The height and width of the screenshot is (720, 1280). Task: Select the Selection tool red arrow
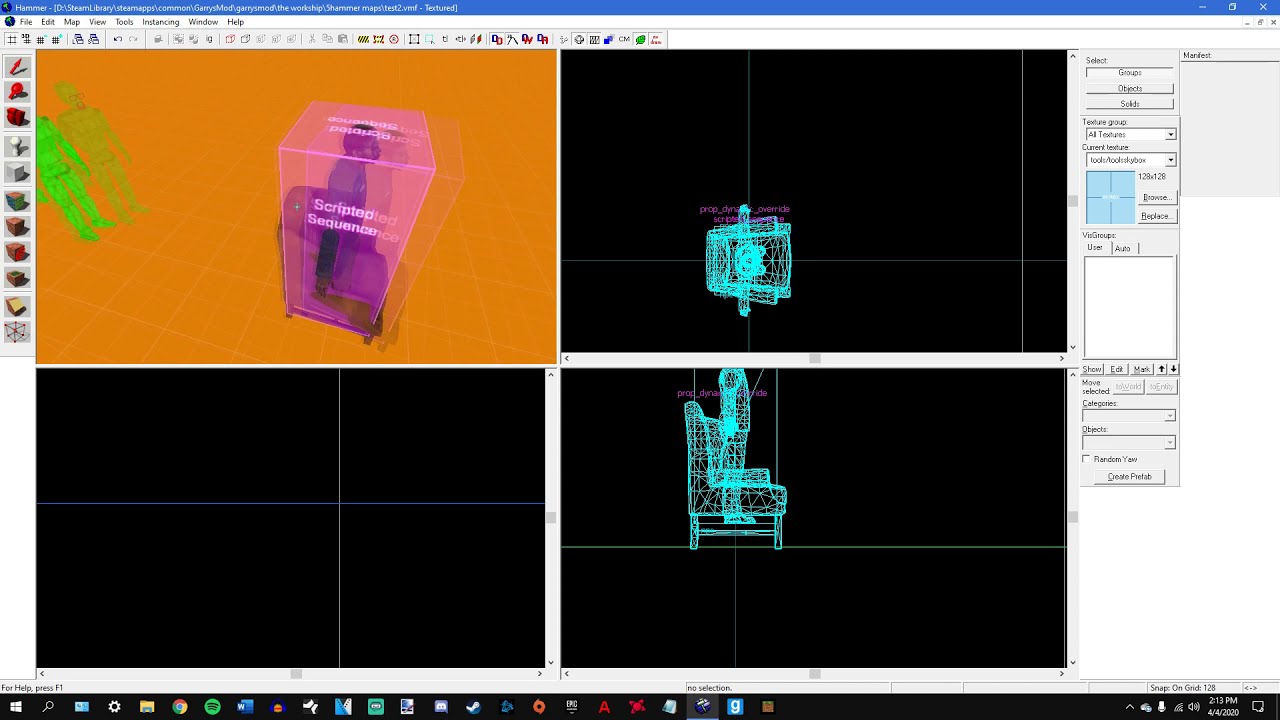[17, 67]
